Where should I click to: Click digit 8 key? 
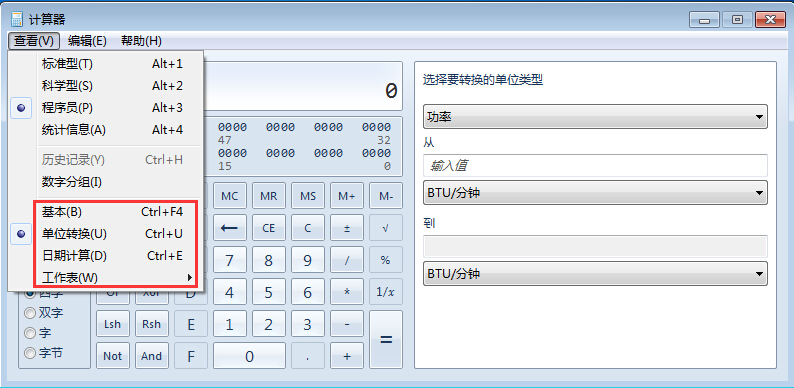click(268, 260)
